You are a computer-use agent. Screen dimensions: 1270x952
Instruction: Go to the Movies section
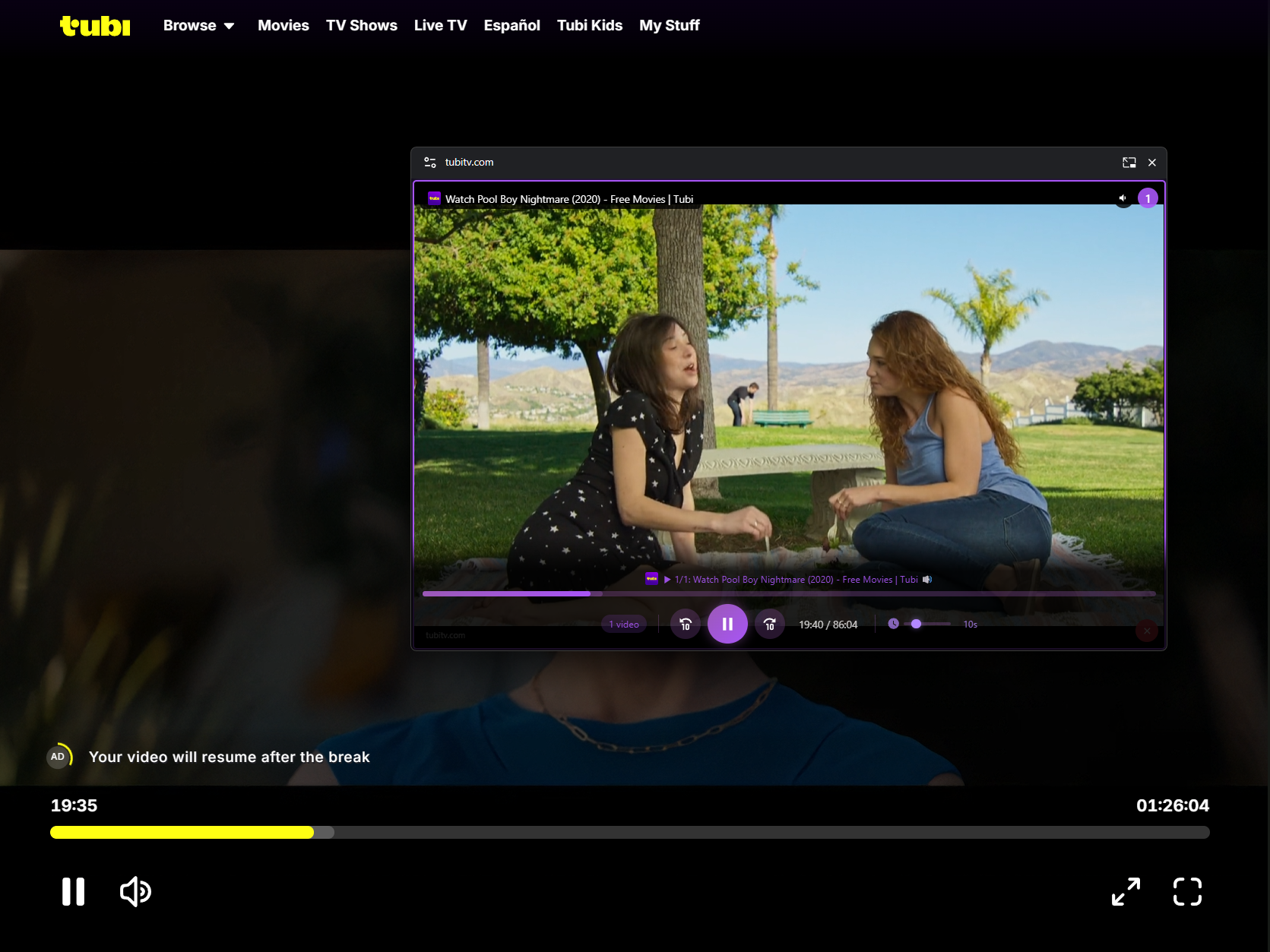tap(283, 26)
